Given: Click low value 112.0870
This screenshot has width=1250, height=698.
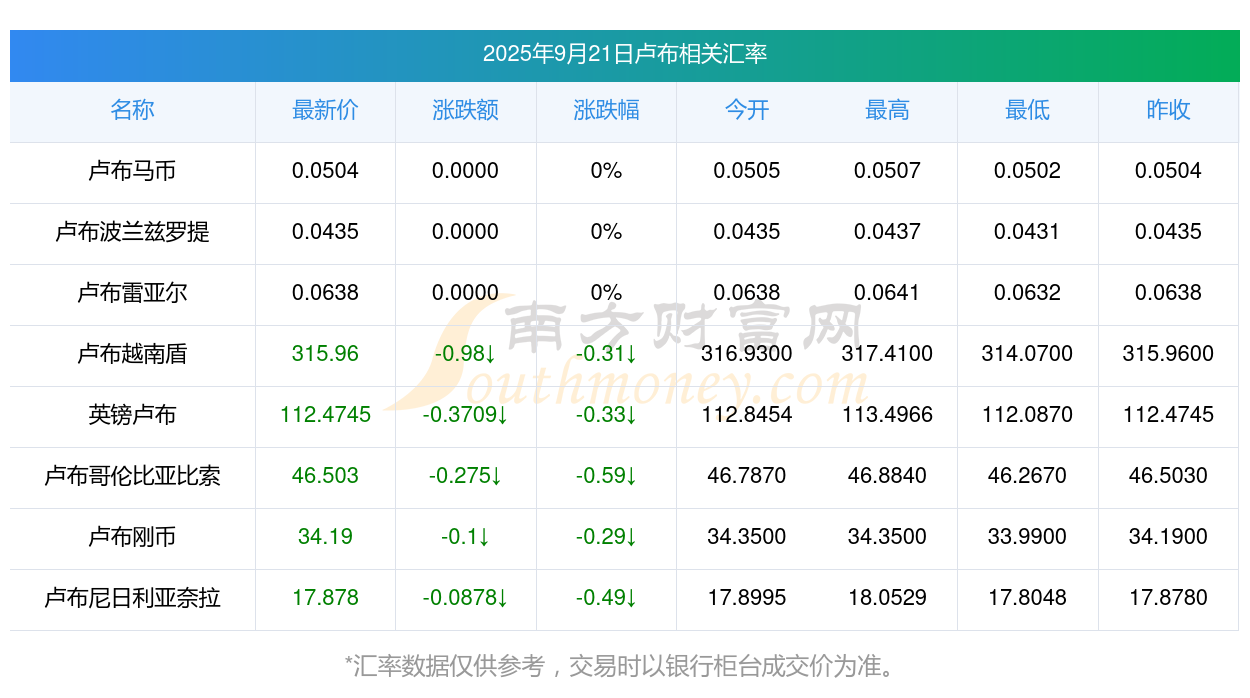Looking at the screenshot, I should pyautogui.click(x=1028, y=415).
